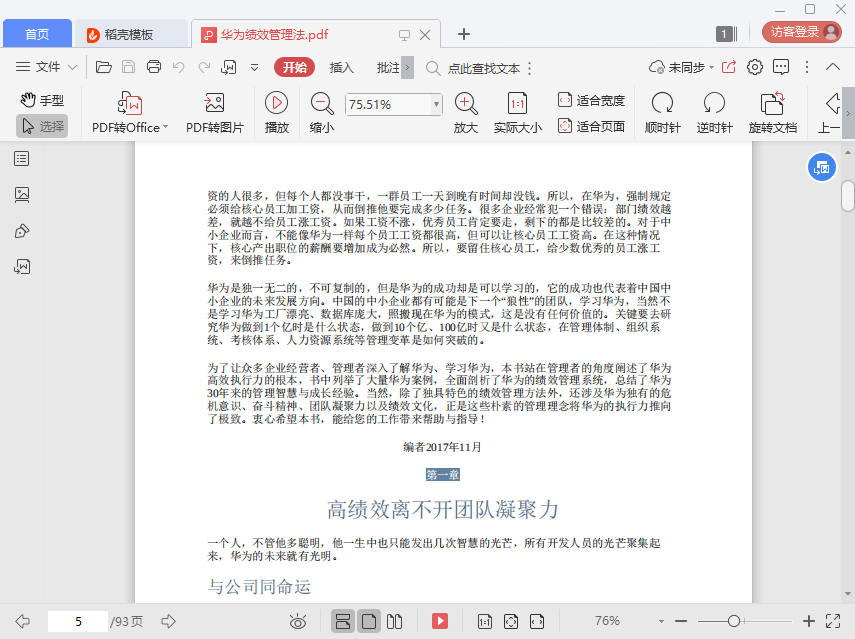
Task: Click the page number field
Action: pyautogui.click(x=78, y=622)
